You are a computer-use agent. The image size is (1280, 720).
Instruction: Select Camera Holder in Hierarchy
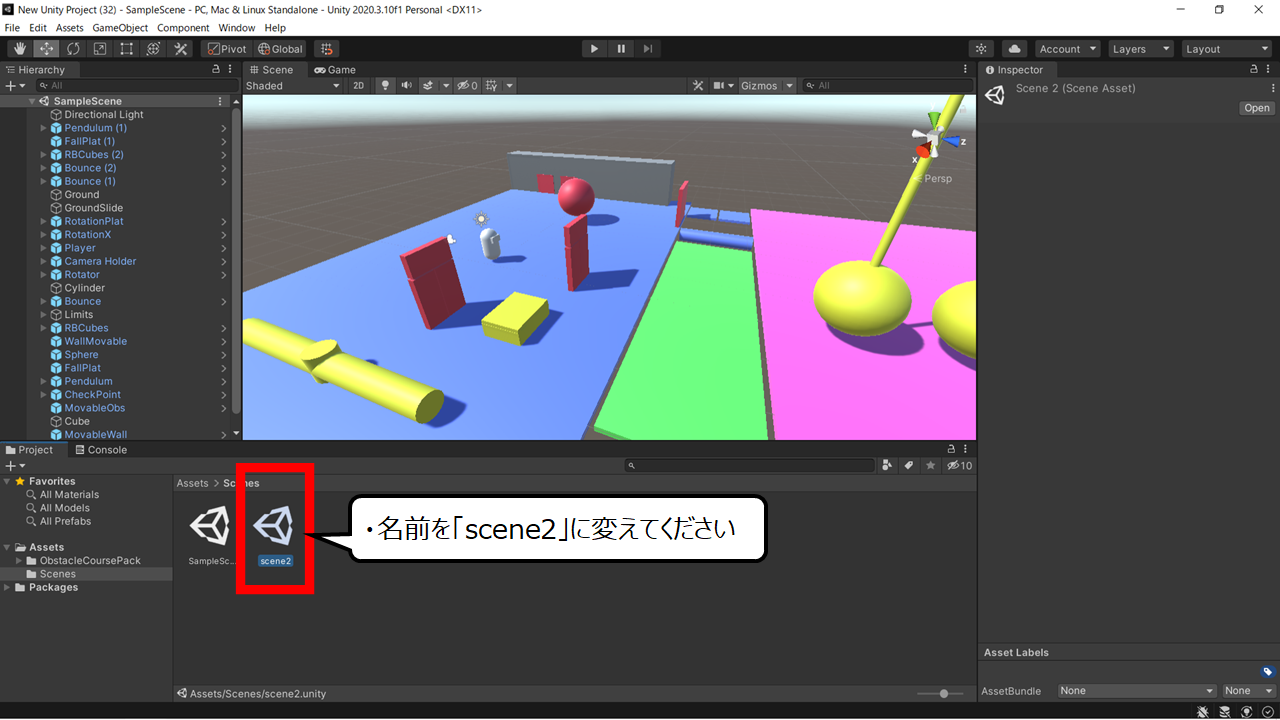100,261
